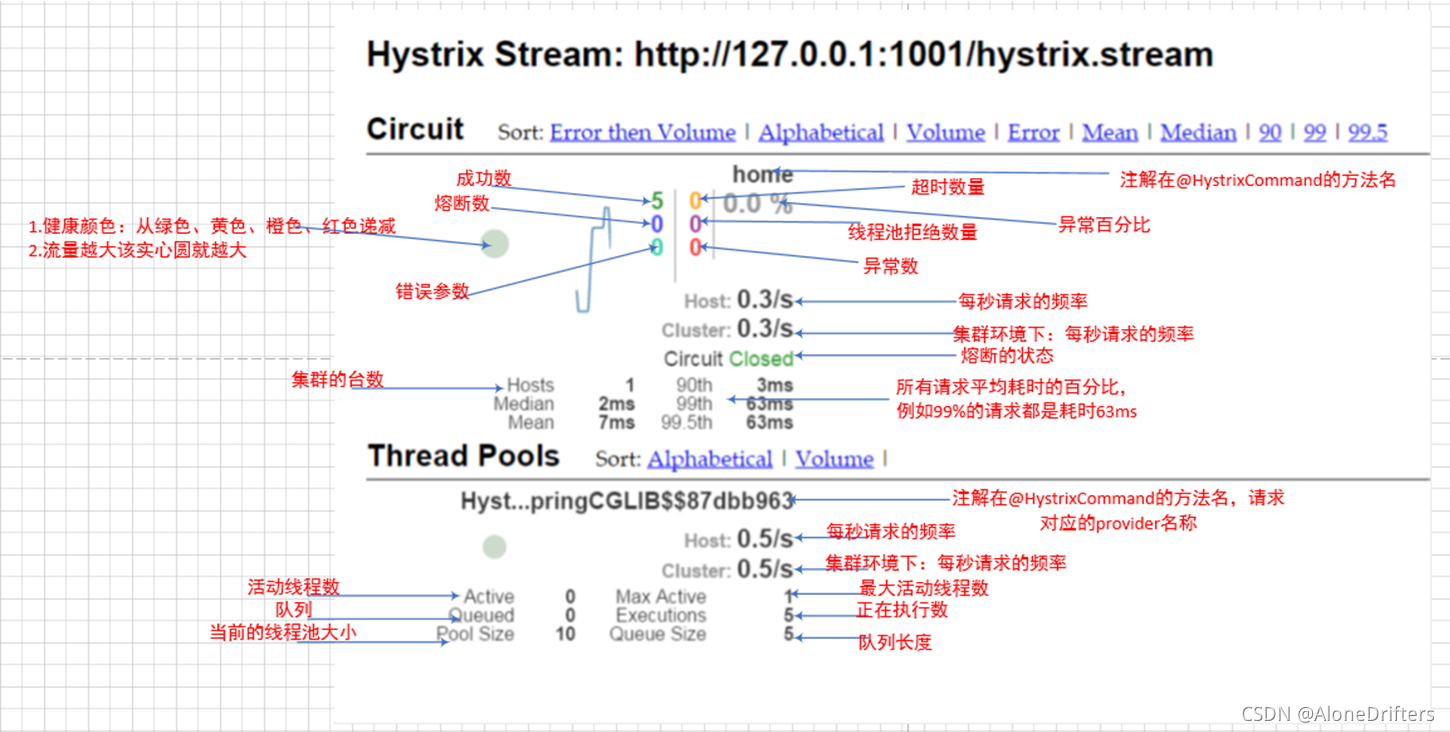This screenshot has width=1450, height=732.
Task: Select the 'Executions' label
Action: point(661,615)
